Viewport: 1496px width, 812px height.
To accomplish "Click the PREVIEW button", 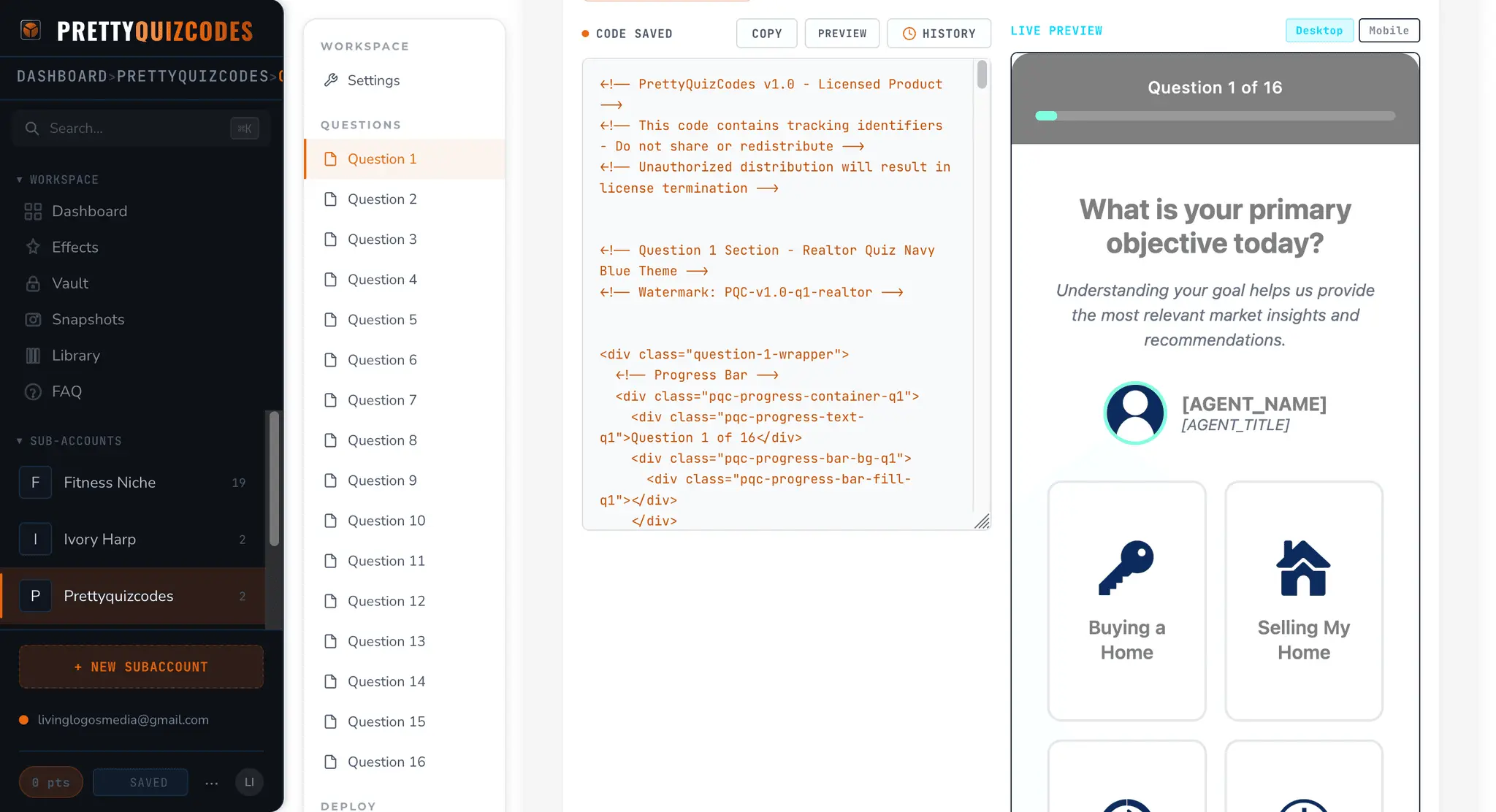I will pos(842,34).
